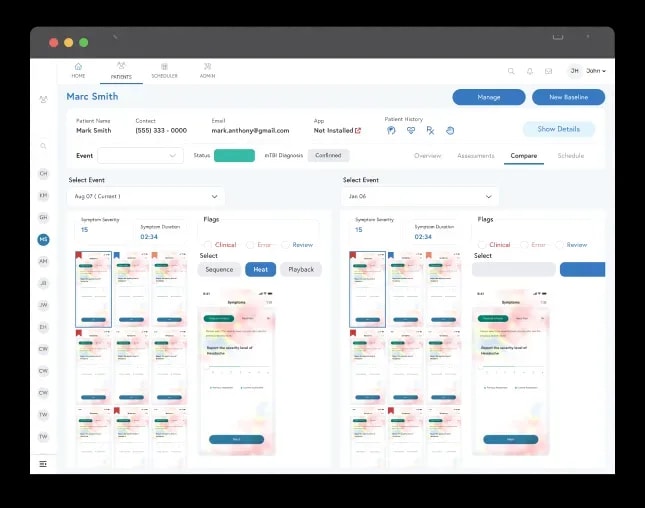Click the sidebar search magnifier icon

point(43,146)
